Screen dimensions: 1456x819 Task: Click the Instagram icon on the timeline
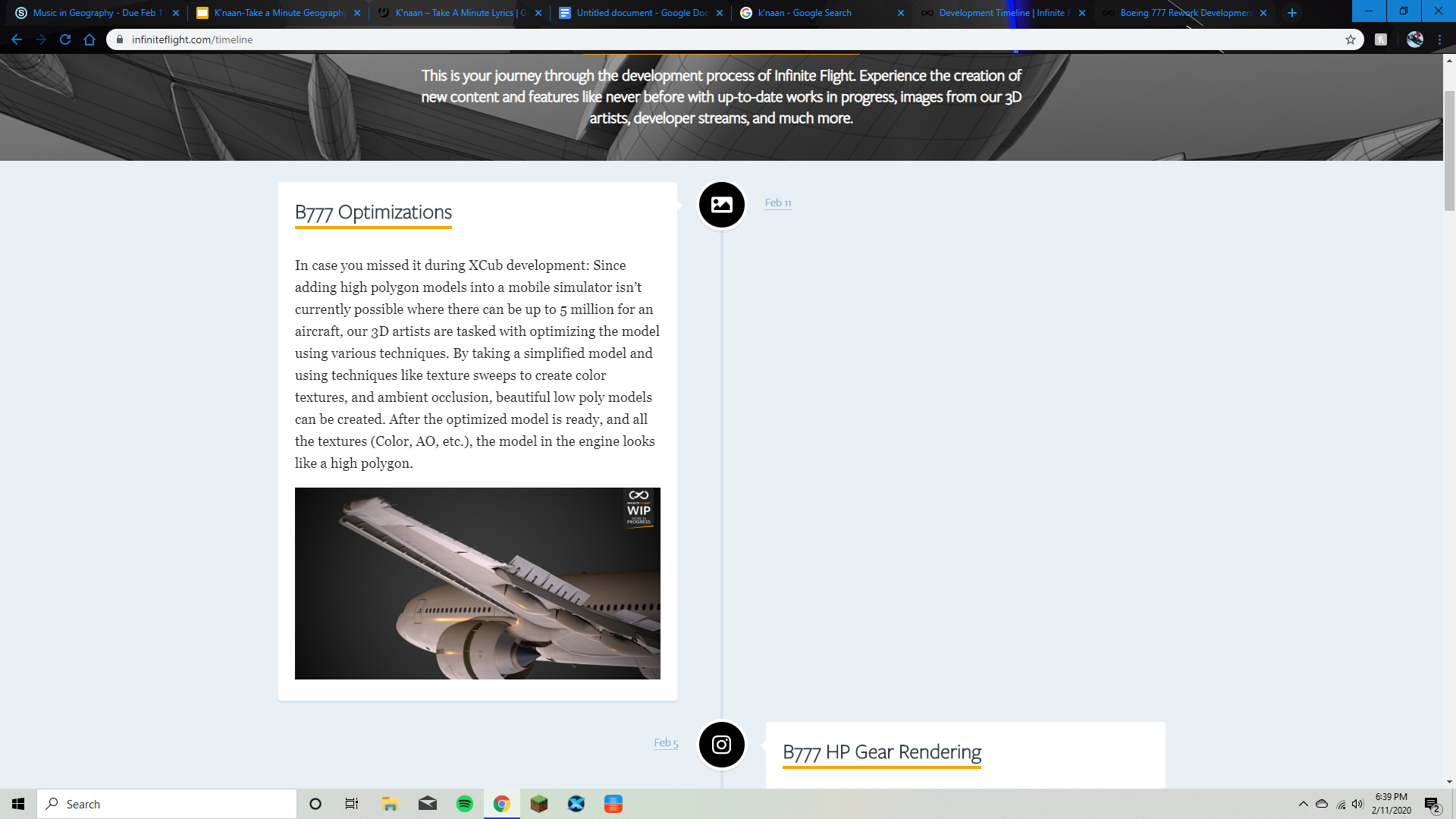(721, 745)
